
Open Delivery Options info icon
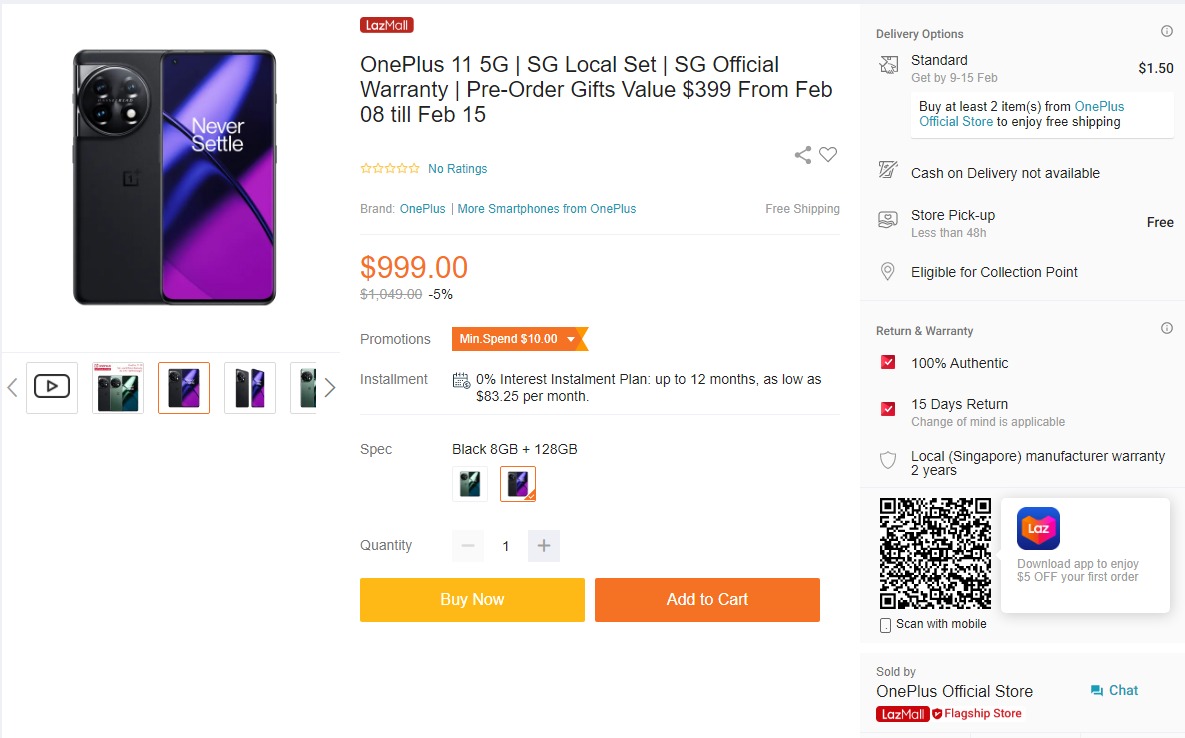1166,32
